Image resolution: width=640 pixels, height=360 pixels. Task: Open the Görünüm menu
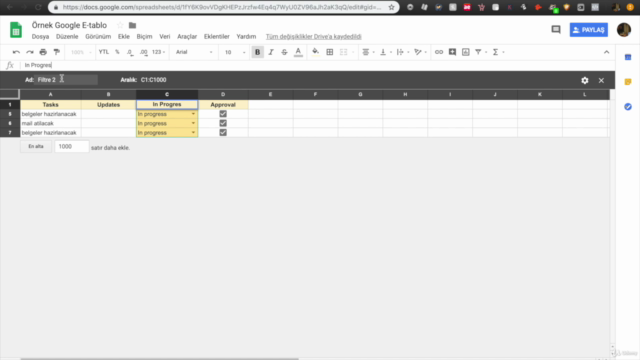[98, 36]
